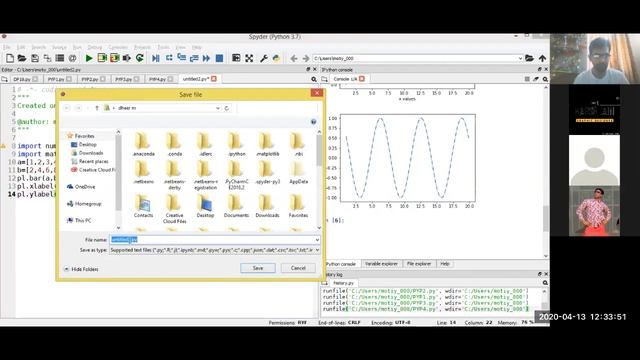The height and width of the screenshot is (360, 640).
Task: Click the Maximize current pane icon
Action: [236, 58]
